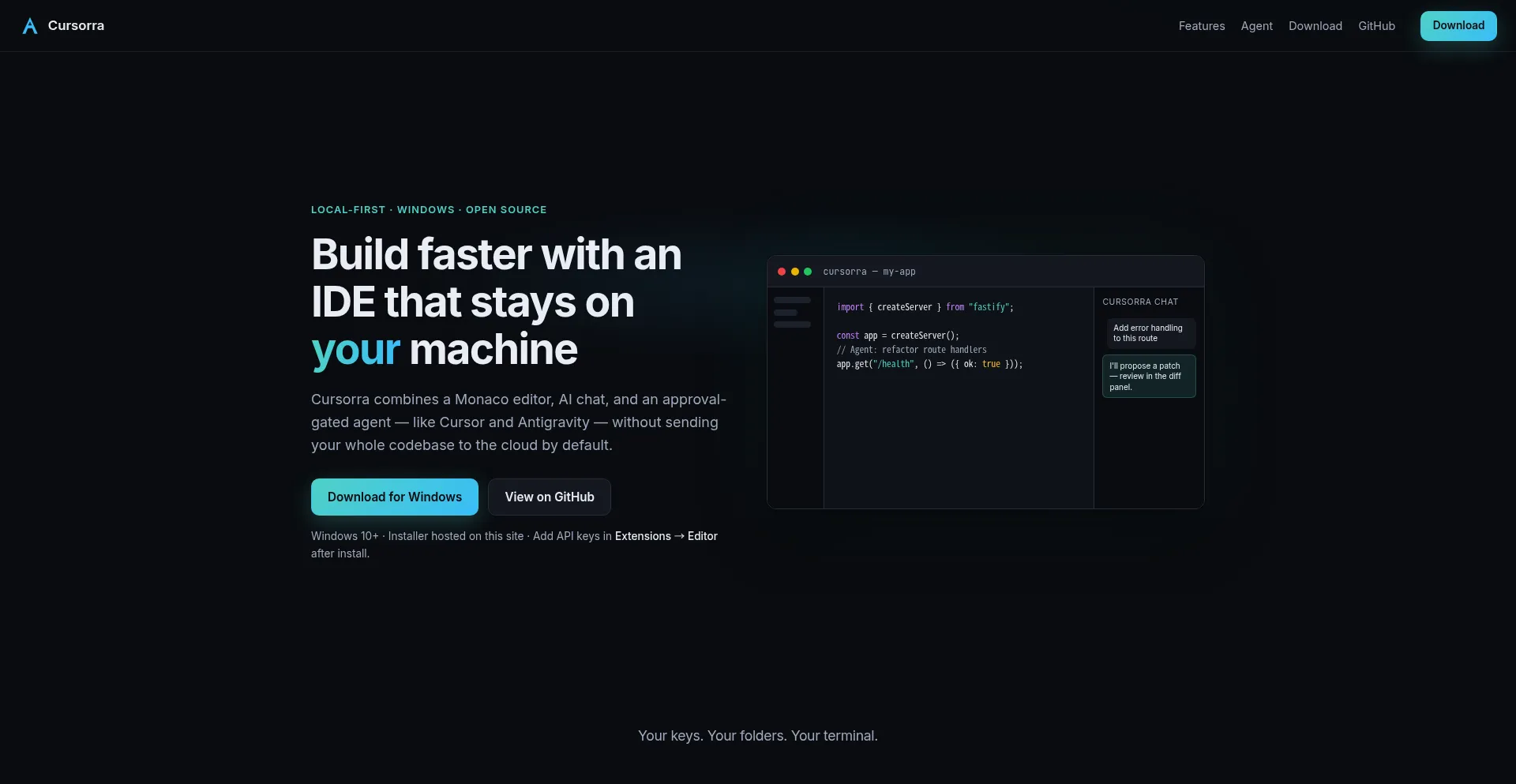Select the "I'll propose a patch" chat reply
Image resolution: width=1516 pixels, height=784 pixels.
tap(1149, 377)
